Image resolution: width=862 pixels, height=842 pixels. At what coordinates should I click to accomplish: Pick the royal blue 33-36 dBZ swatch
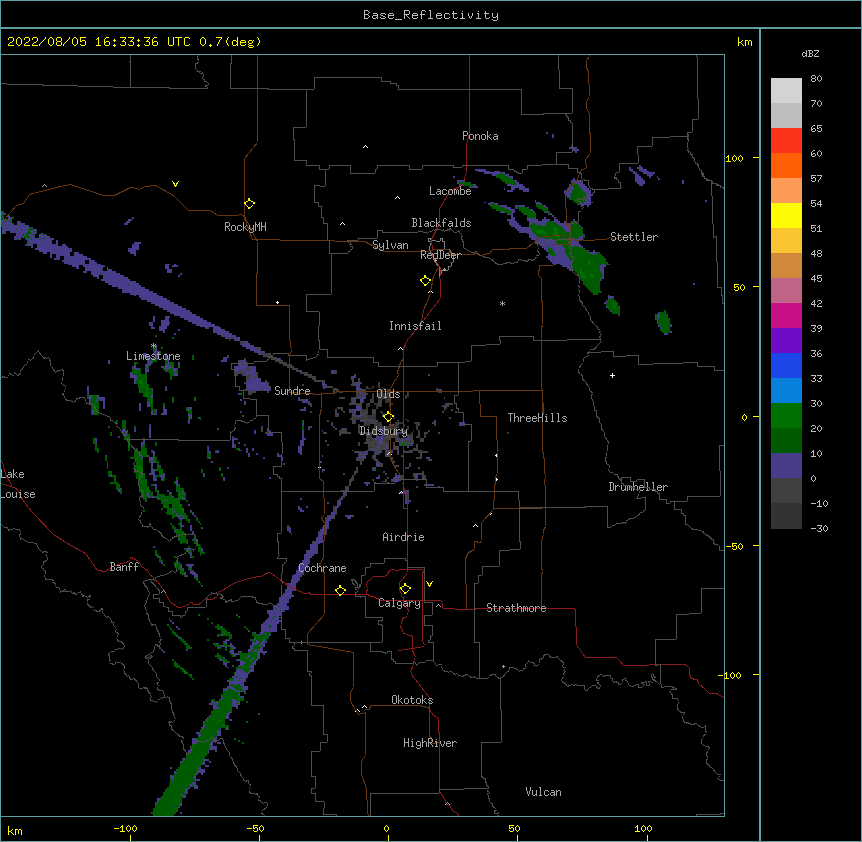[x=786, y=365]
